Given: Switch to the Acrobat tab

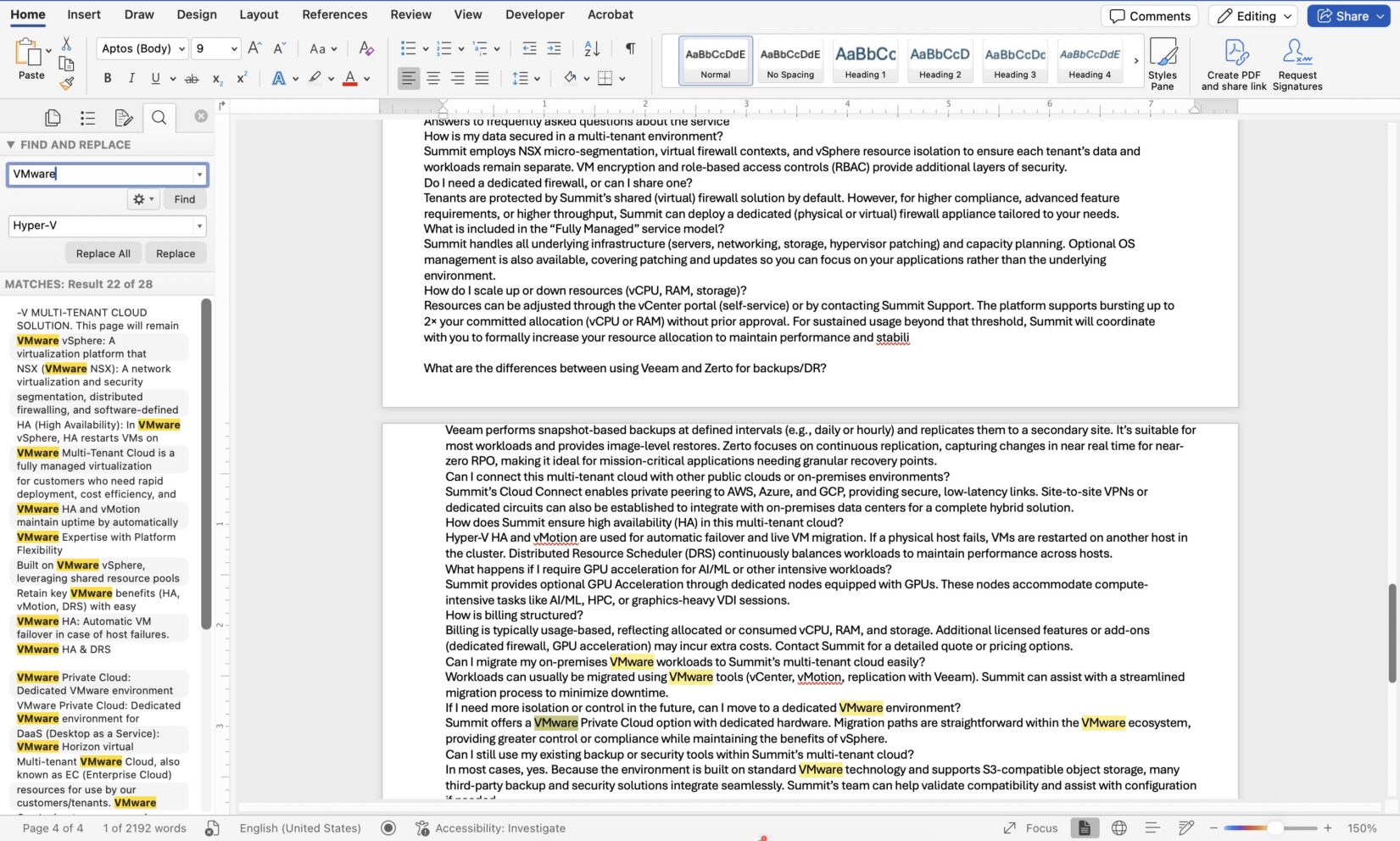Looking at the screenshot, I should [x=611, y=14].
